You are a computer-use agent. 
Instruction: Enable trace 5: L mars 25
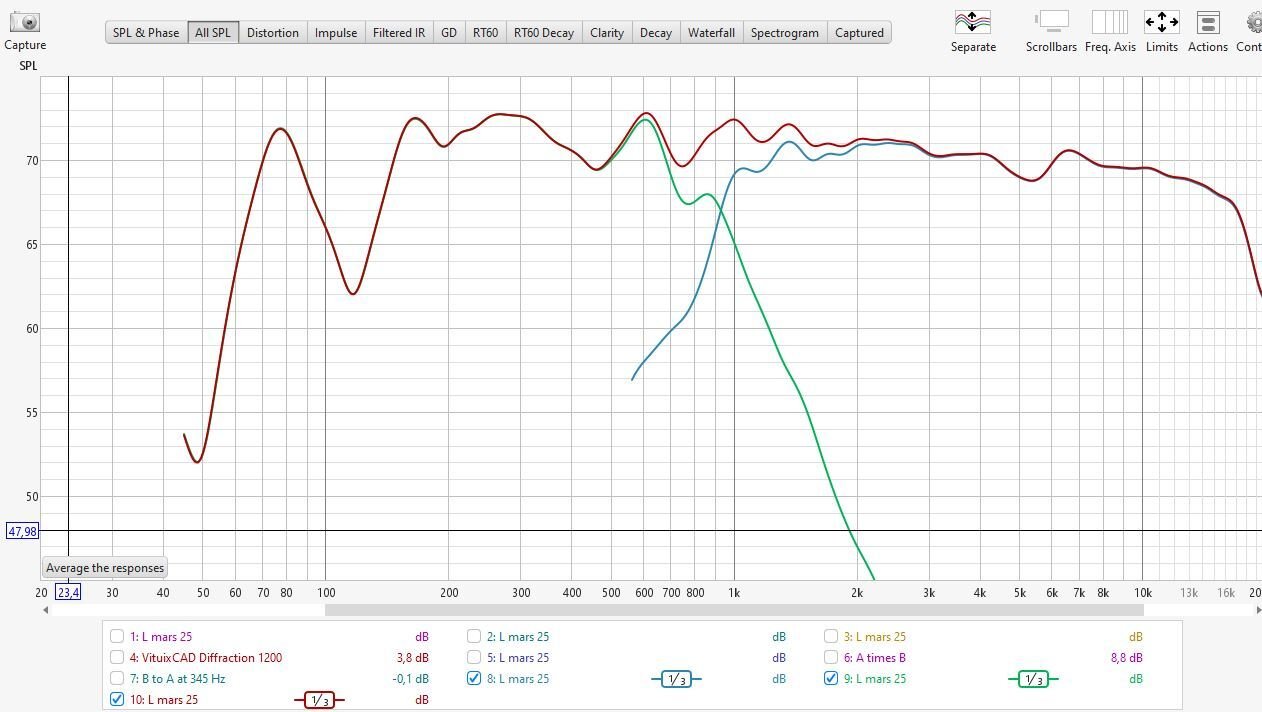(474, 657)
